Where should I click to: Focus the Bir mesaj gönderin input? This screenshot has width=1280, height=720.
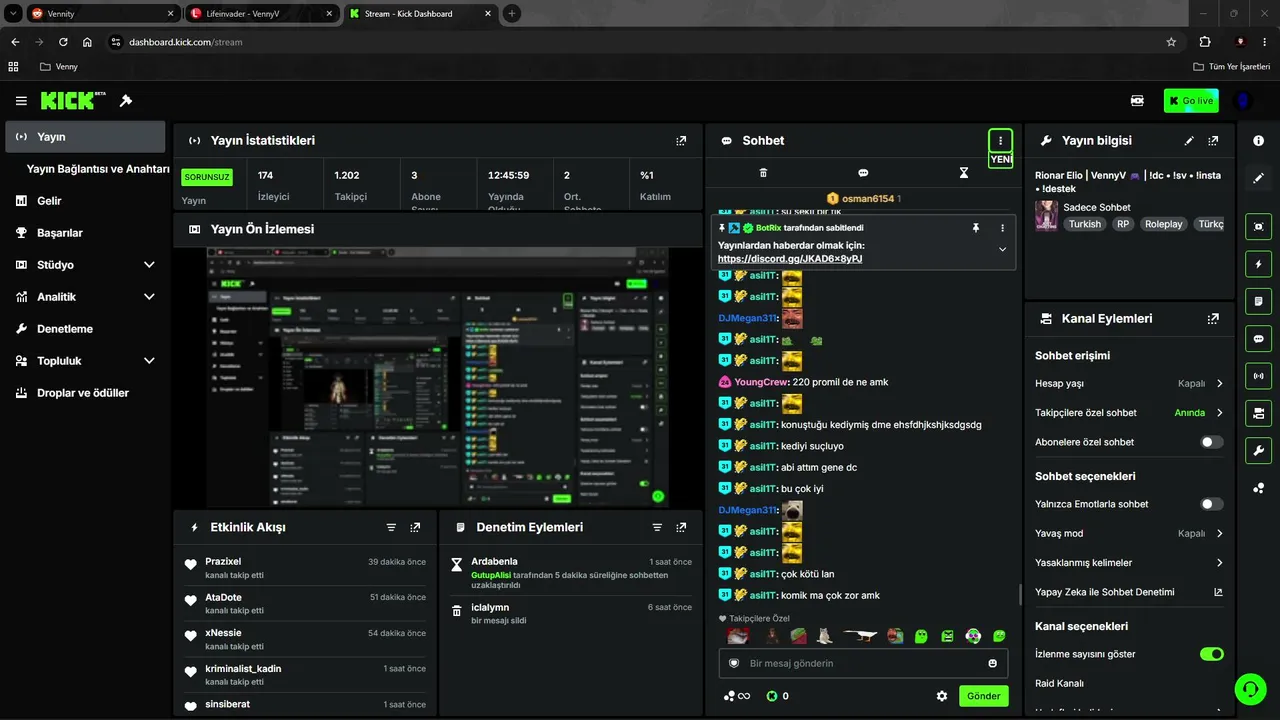pyautogui.click(x=864, y=663)
